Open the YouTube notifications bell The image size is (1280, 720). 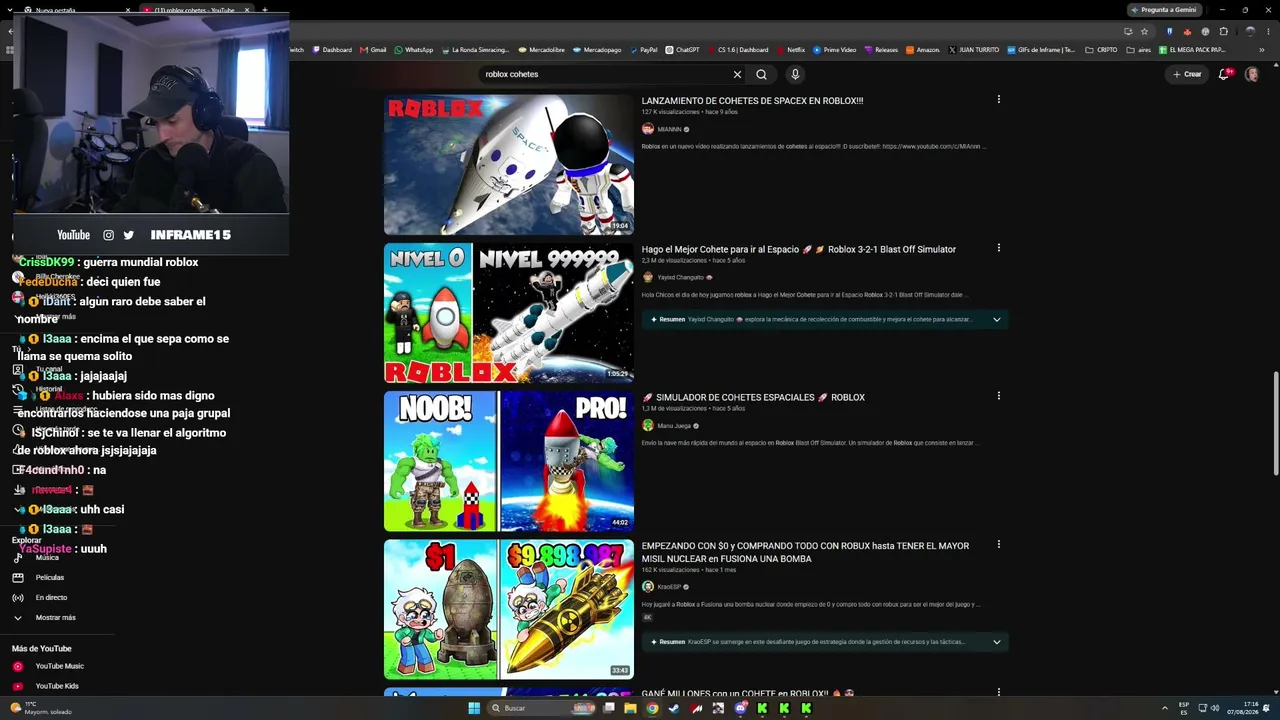click(1224, 74)
